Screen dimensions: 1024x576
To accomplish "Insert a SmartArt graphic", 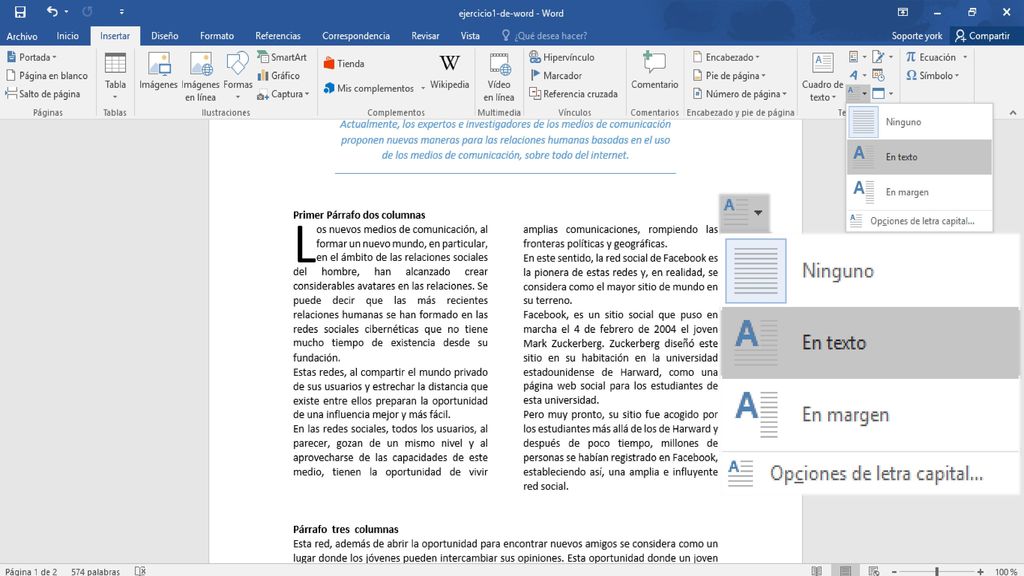I will 282,57.
